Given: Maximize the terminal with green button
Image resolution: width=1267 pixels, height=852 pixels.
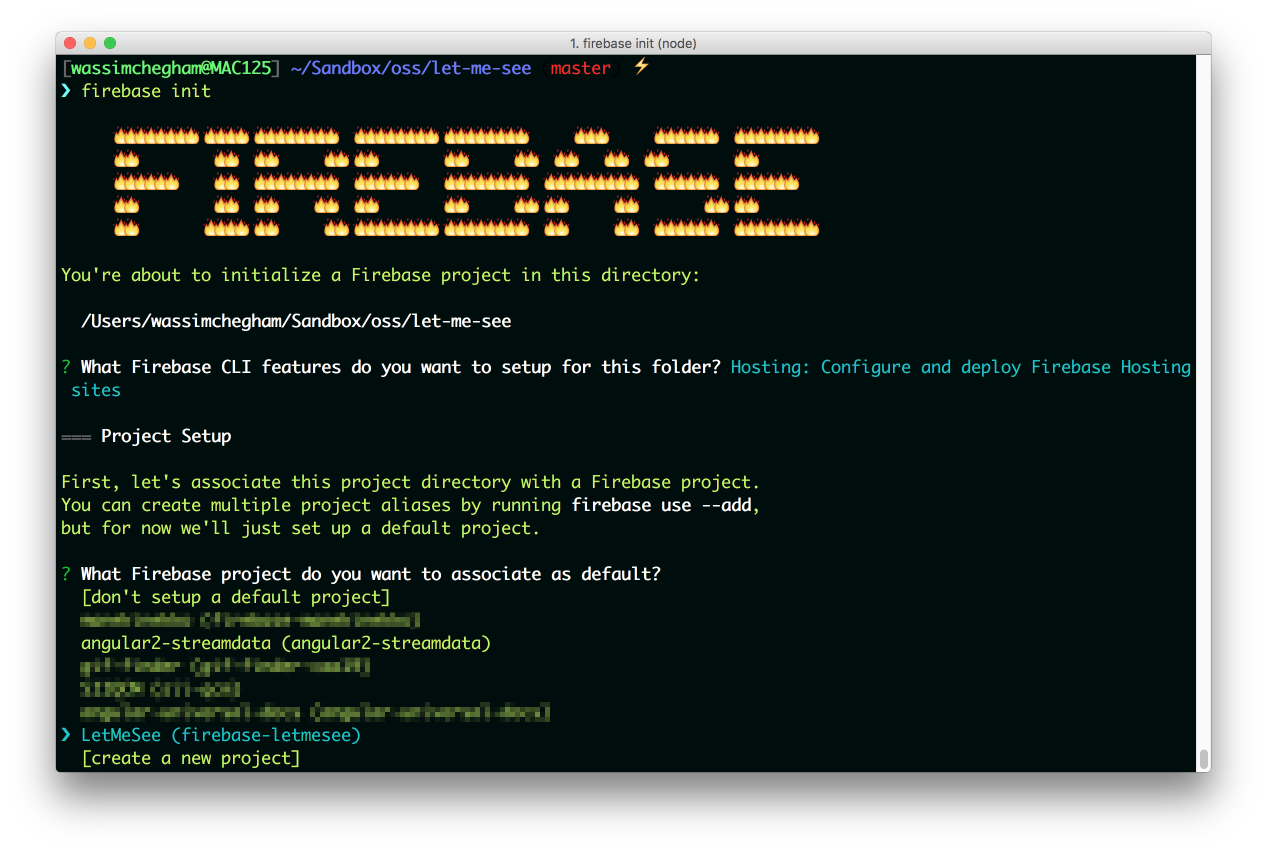Looking at the screenshot, I should coord(110,43).
